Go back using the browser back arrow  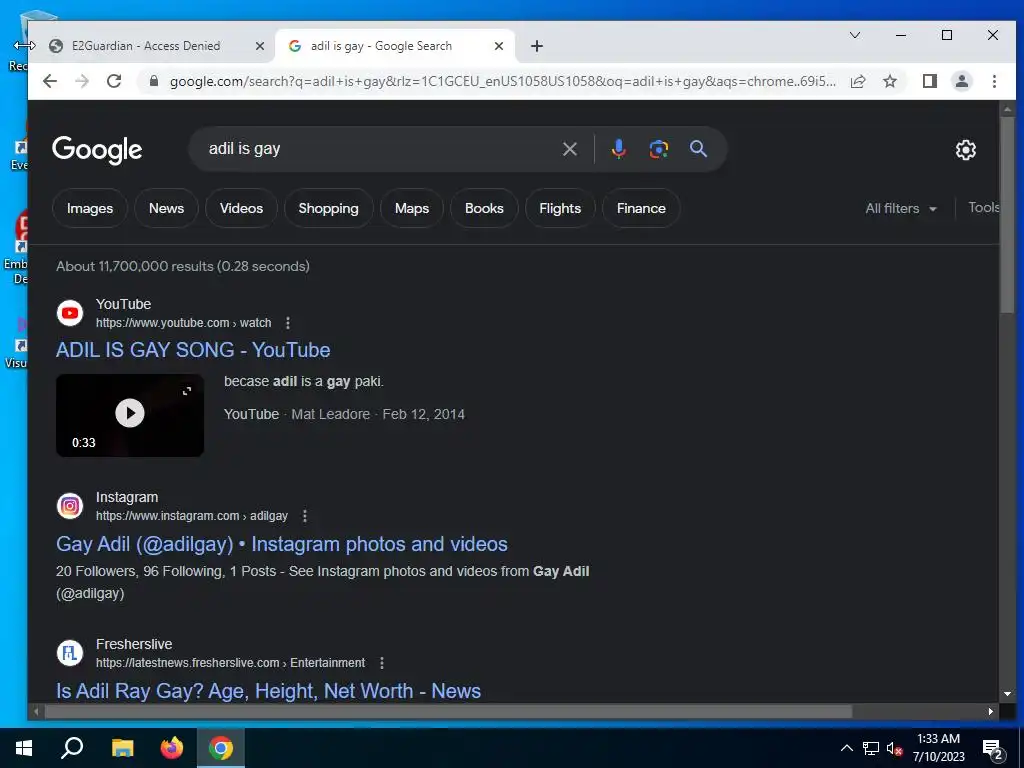50,81
